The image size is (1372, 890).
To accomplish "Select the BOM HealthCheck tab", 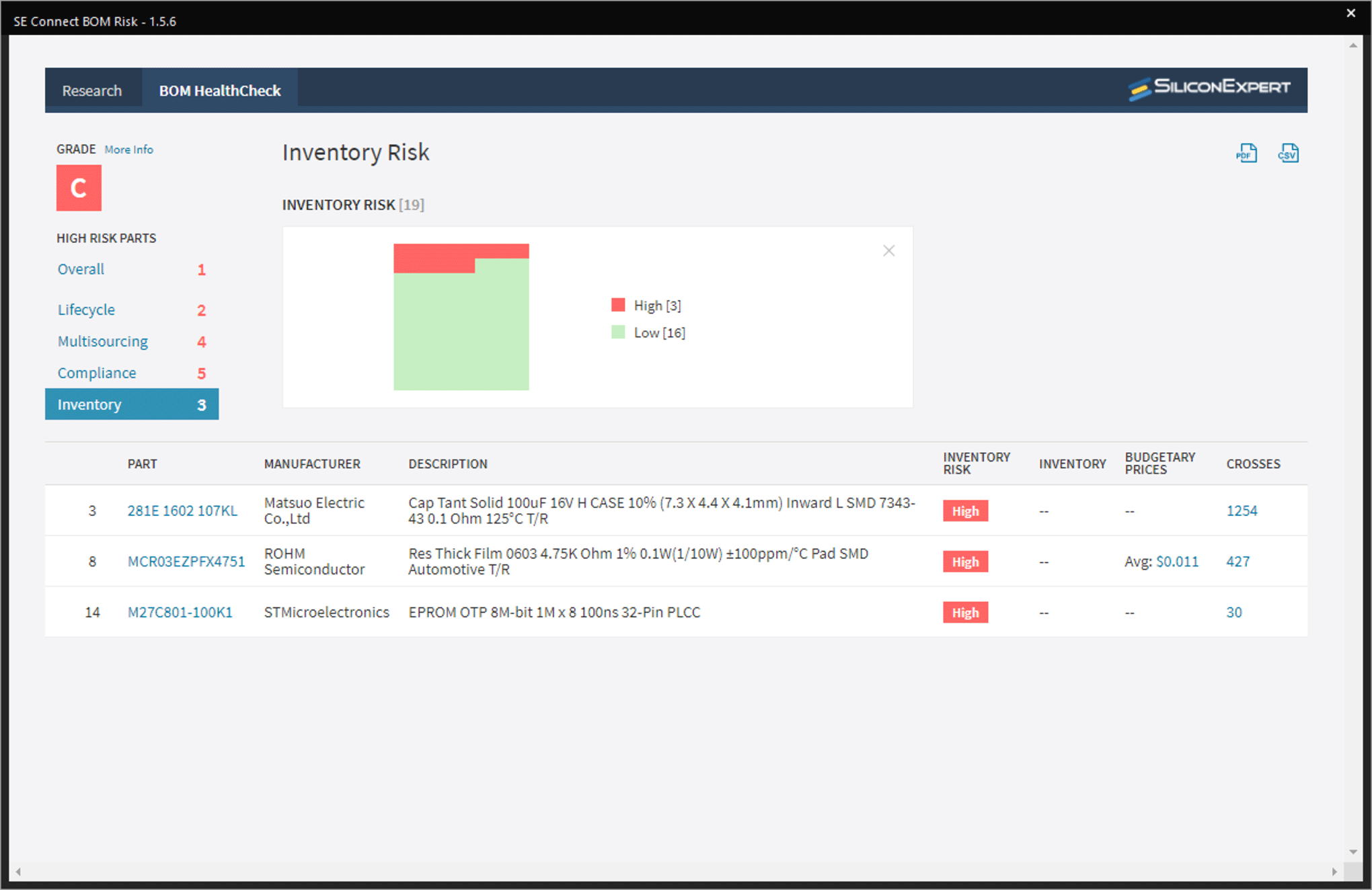I will (220, 90).
